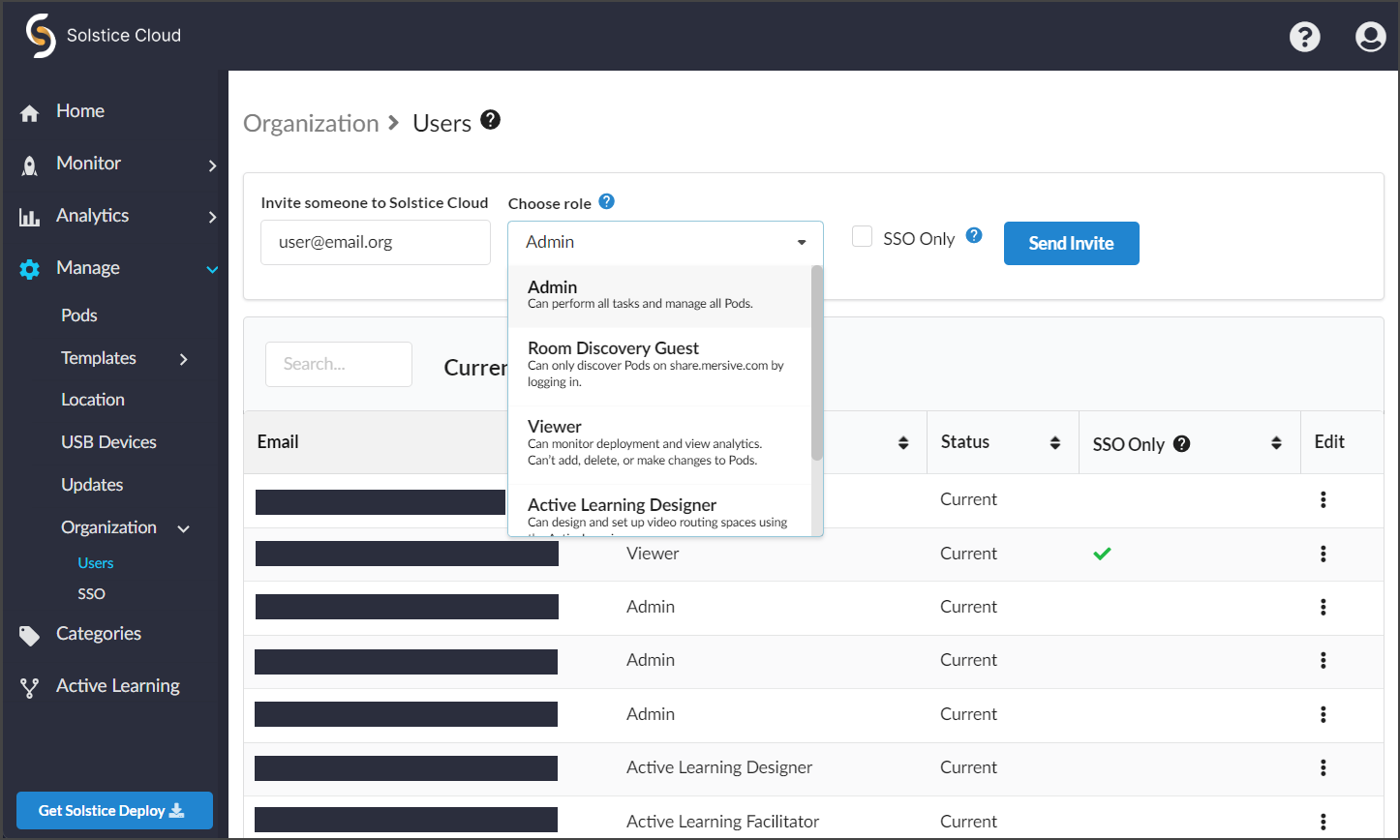This screenshot has height=840, width=1400.
Task: Click the Active Learning branch icon
Action: tap(30, 688)
